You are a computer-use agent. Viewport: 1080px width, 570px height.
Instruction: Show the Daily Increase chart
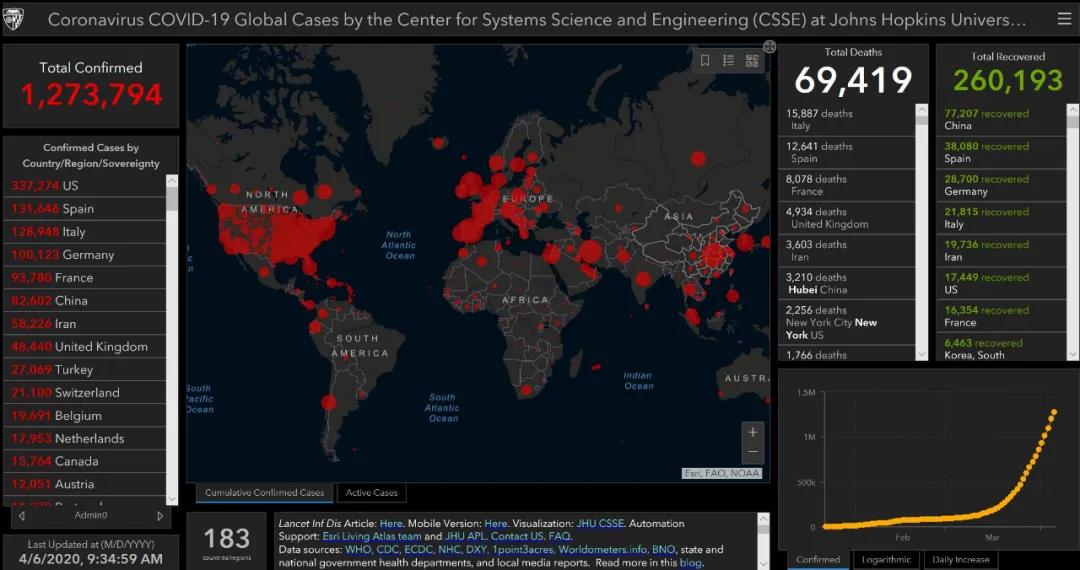(960, 560)
